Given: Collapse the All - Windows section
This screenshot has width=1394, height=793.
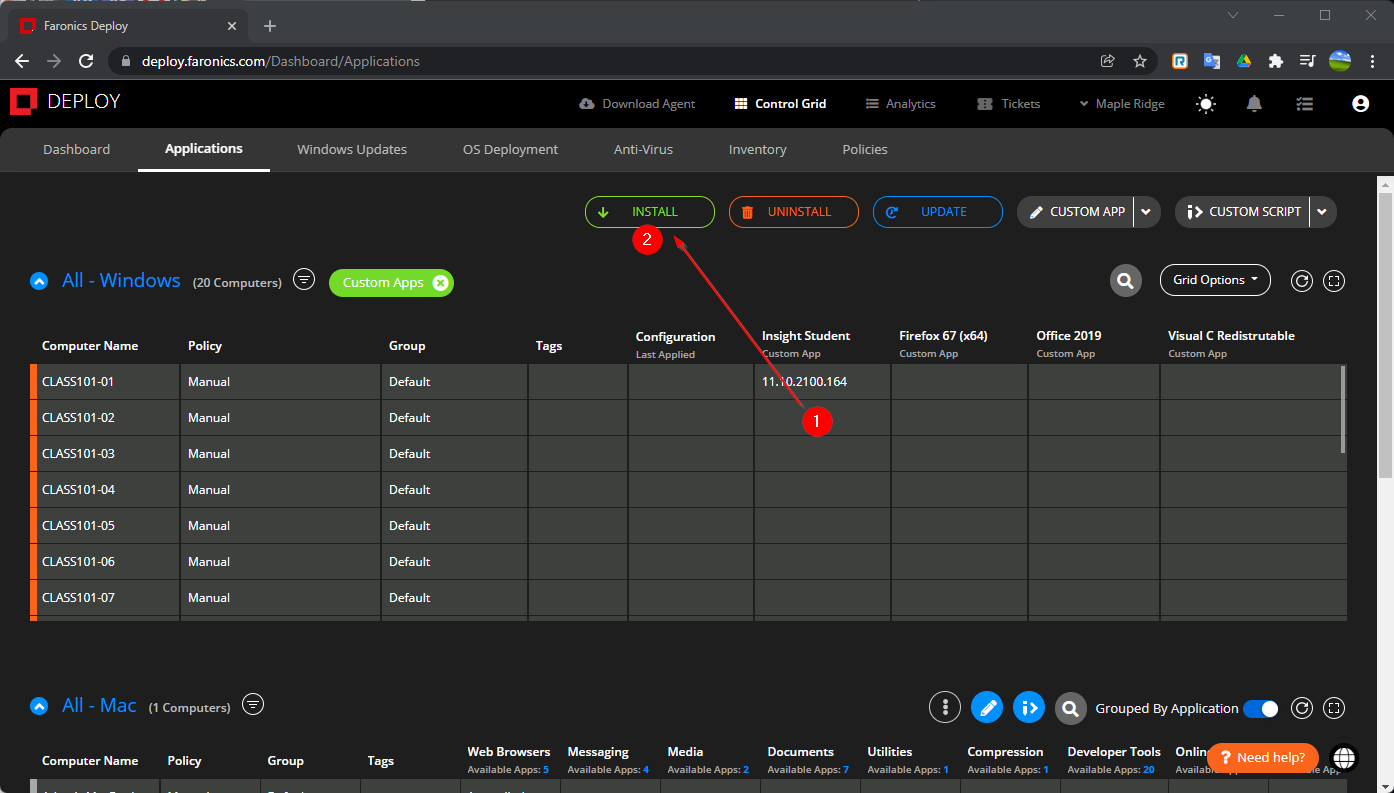Looking at the screenshot, I should 39,282.
